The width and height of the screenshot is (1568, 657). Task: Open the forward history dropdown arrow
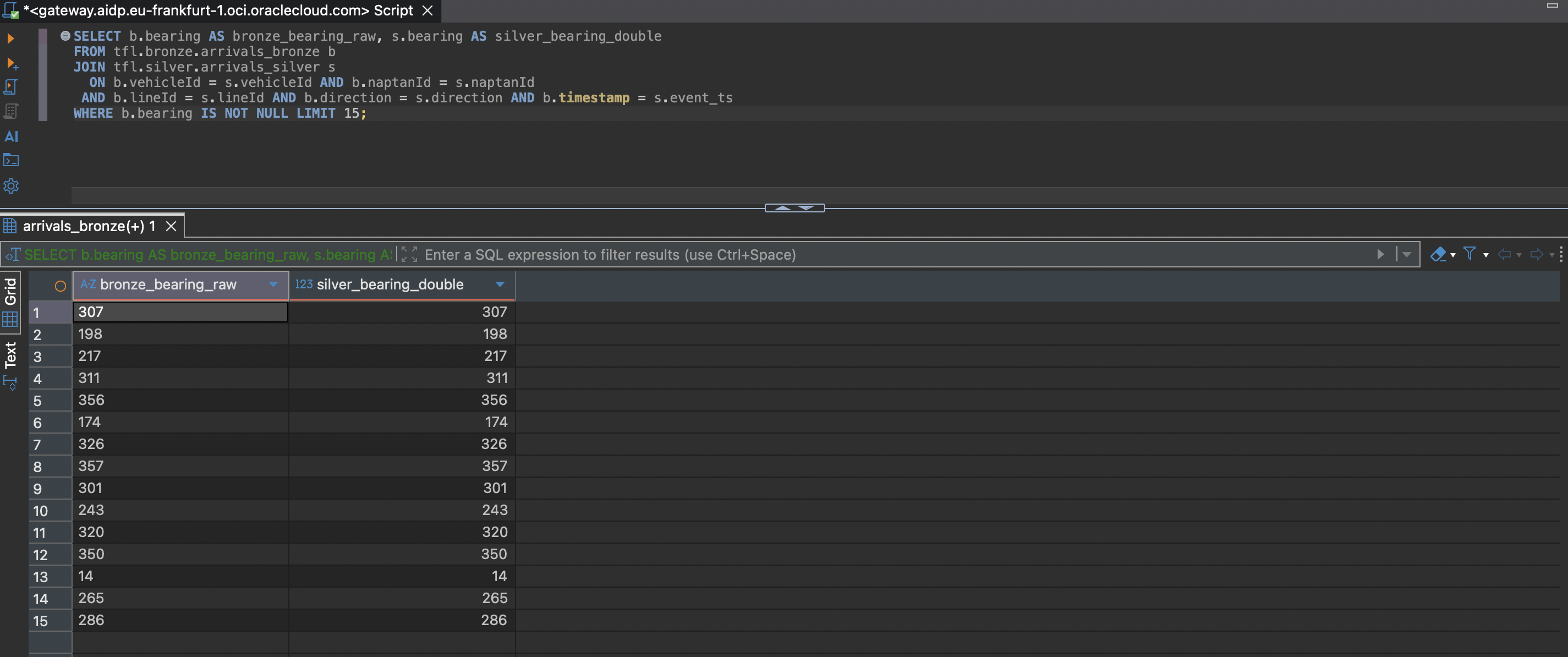point(1551,255)
